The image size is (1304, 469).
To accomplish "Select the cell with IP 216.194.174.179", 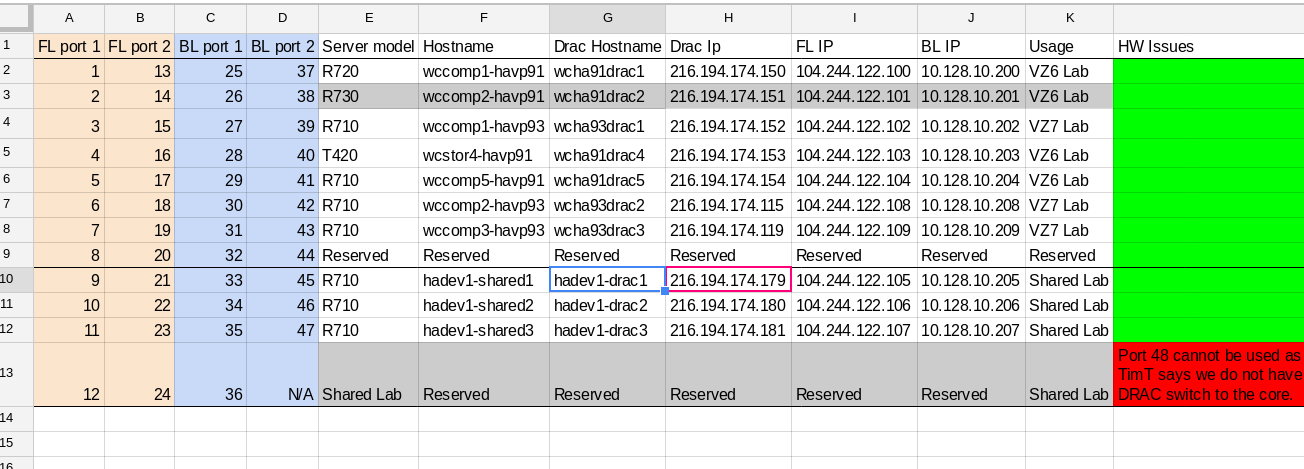I will coord(727,280).
